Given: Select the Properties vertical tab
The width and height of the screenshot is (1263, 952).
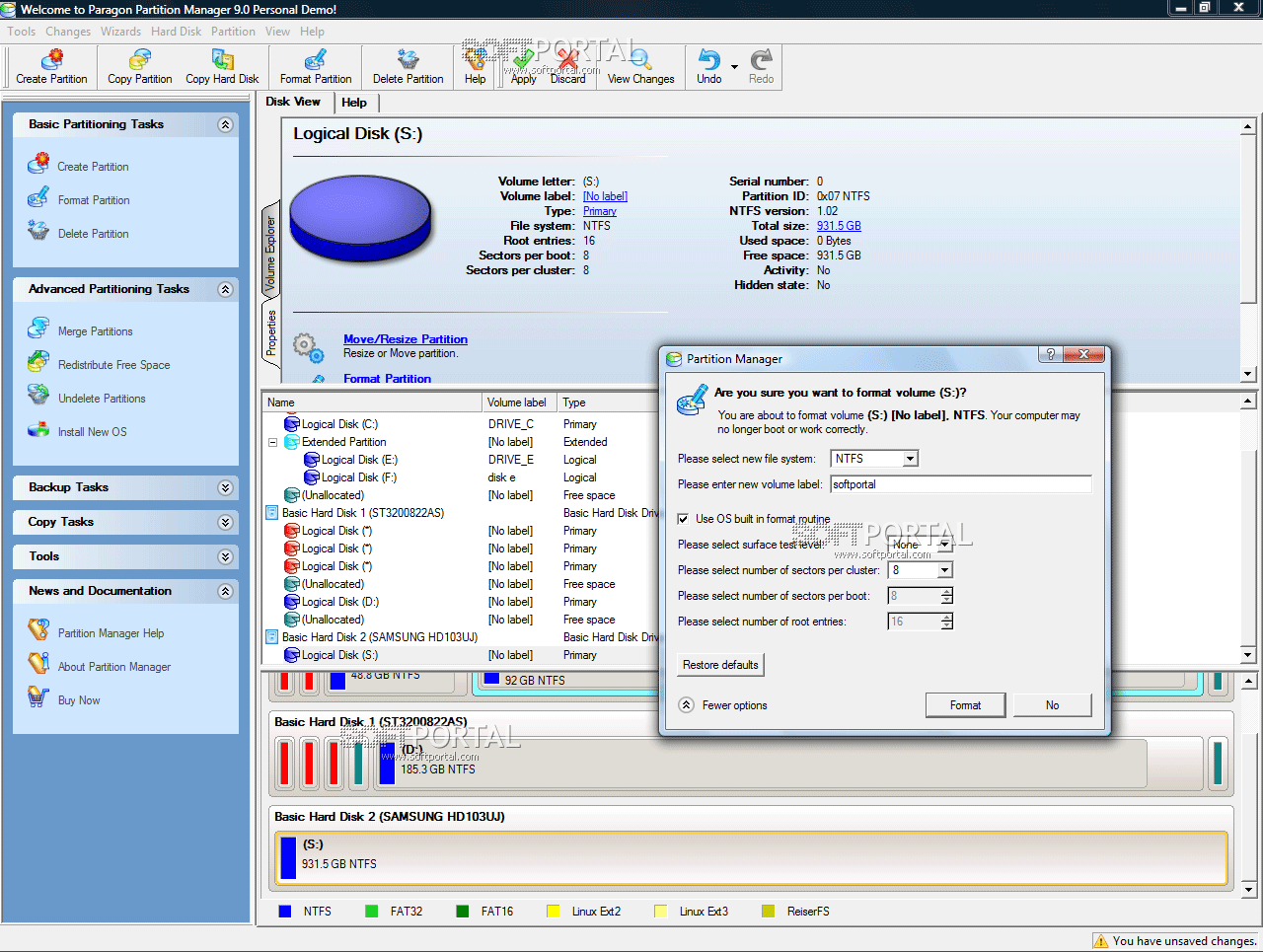Looking at the screenshot, I should [270, 333].
